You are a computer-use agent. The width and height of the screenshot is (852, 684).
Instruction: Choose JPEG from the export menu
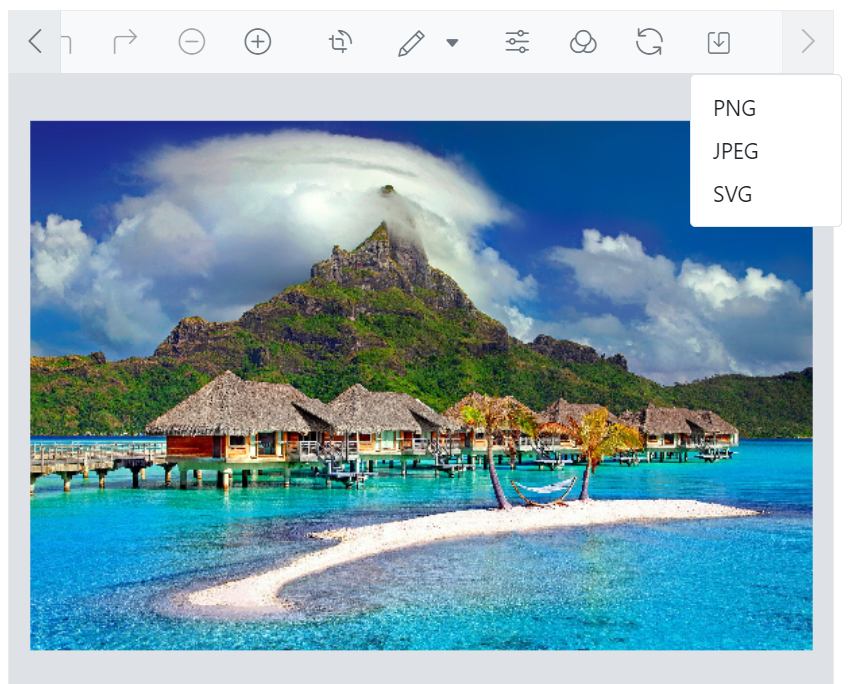click(x=736, y=151)
